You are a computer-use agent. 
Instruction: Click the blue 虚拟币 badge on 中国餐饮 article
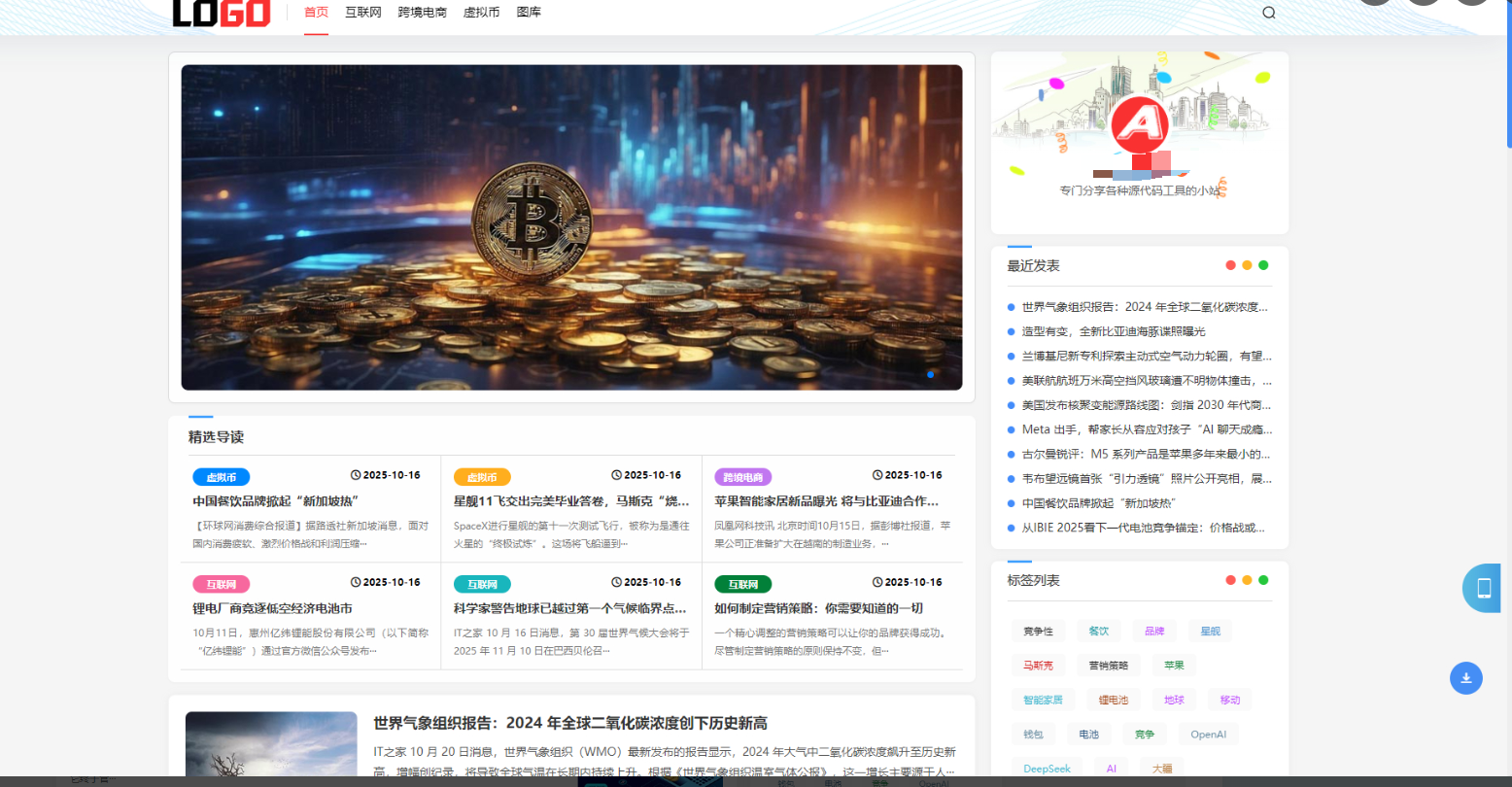(x=222, y=477)
